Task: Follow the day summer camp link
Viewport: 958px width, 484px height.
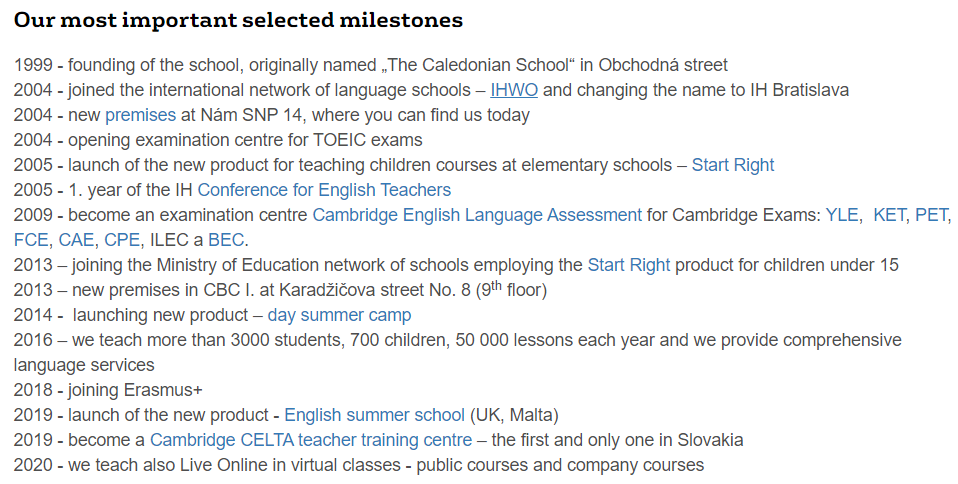Action: (339, 315)
